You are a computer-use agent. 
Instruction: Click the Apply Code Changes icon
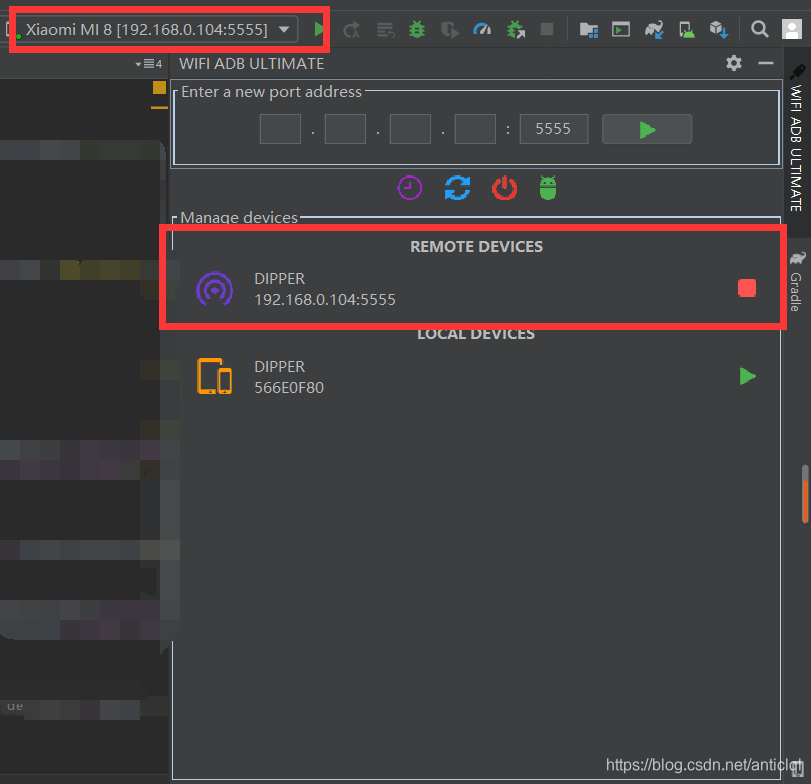tap(385, 30)
